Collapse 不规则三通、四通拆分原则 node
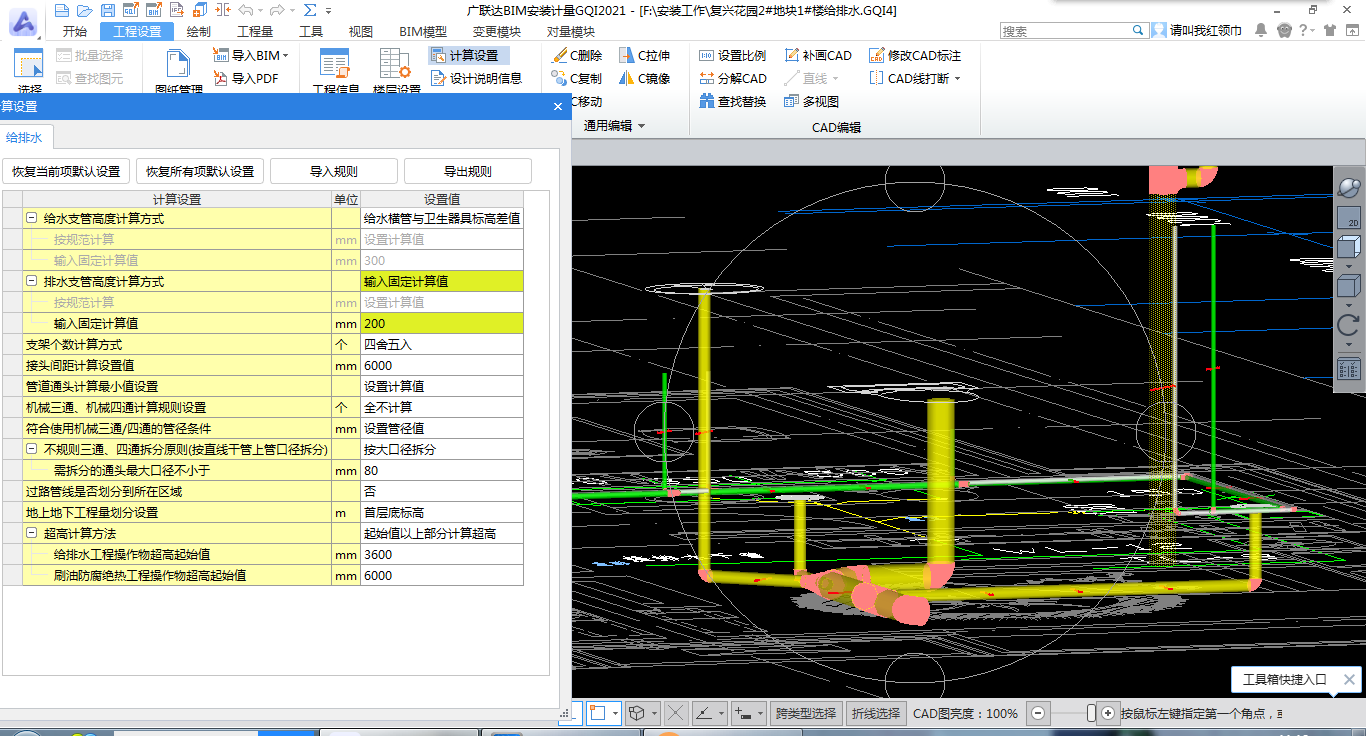The height and width of the screenshot is (736, 1366). coord(31,449)
